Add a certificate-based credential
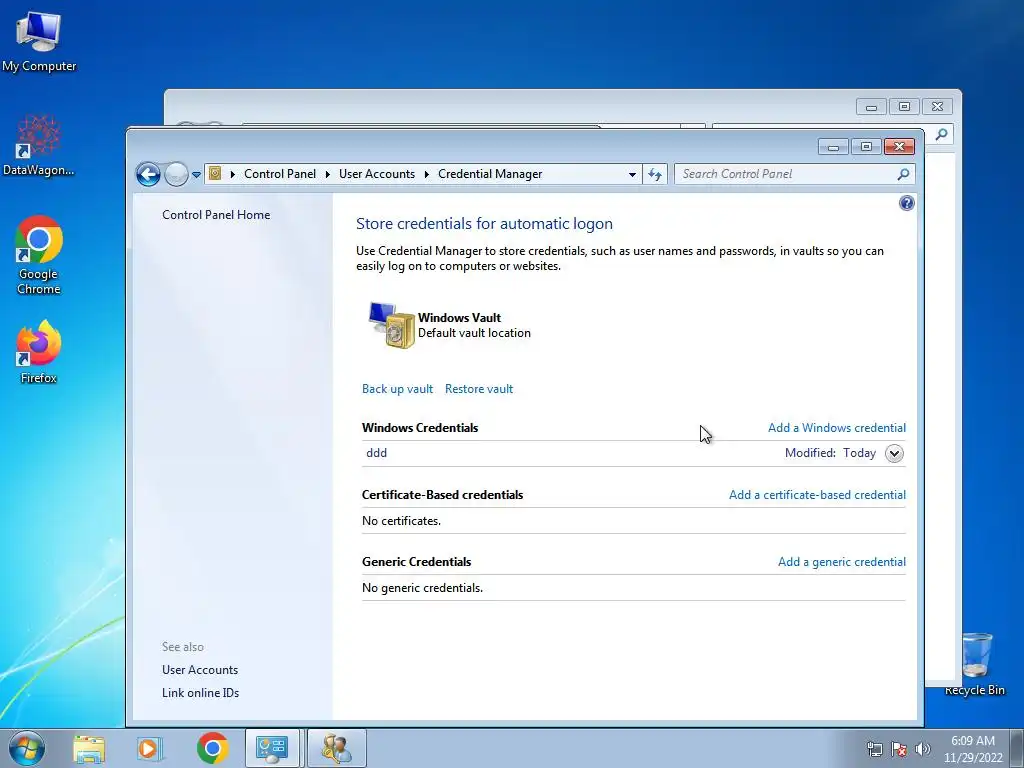This screenshot has width=1024, height=768. (x=817, y=495)
